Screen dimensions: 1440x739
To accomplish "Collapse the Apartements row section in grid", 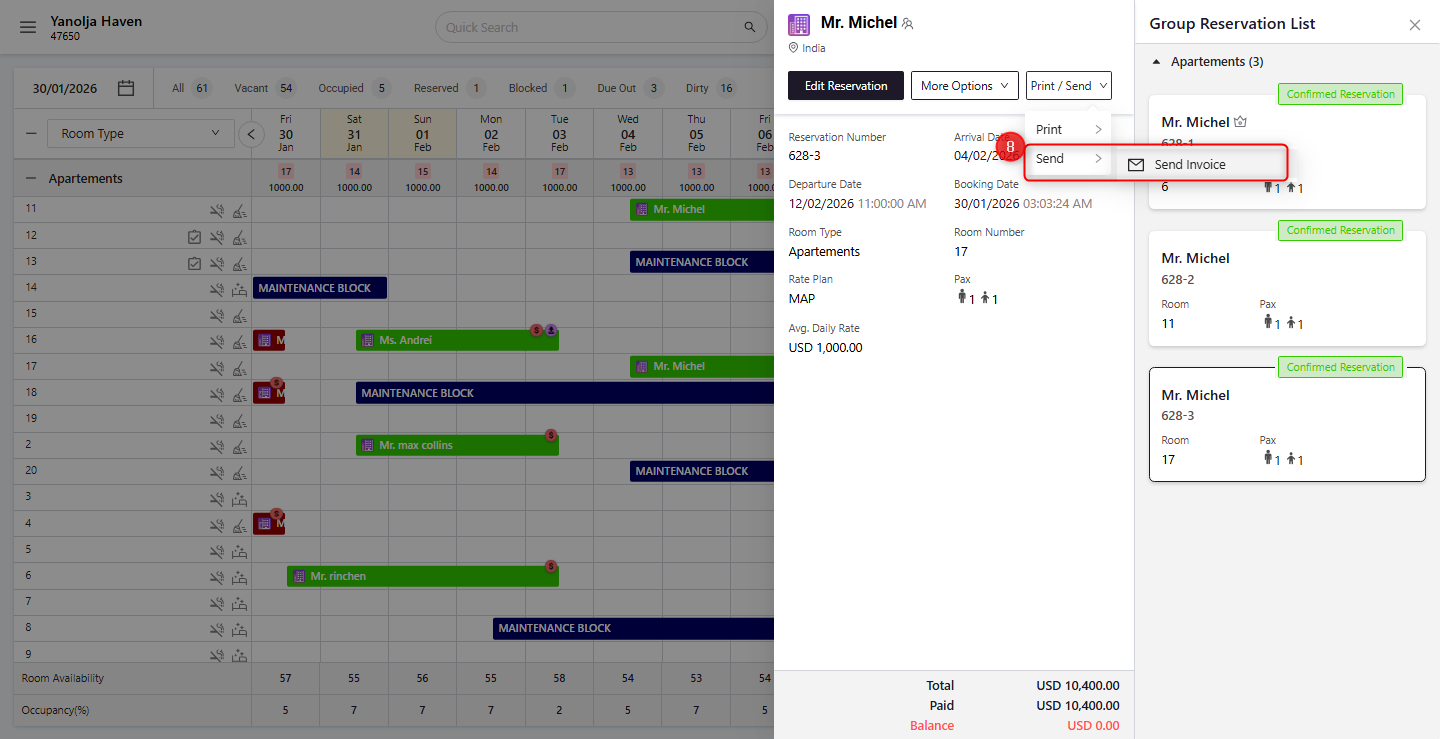I will 29,179.
